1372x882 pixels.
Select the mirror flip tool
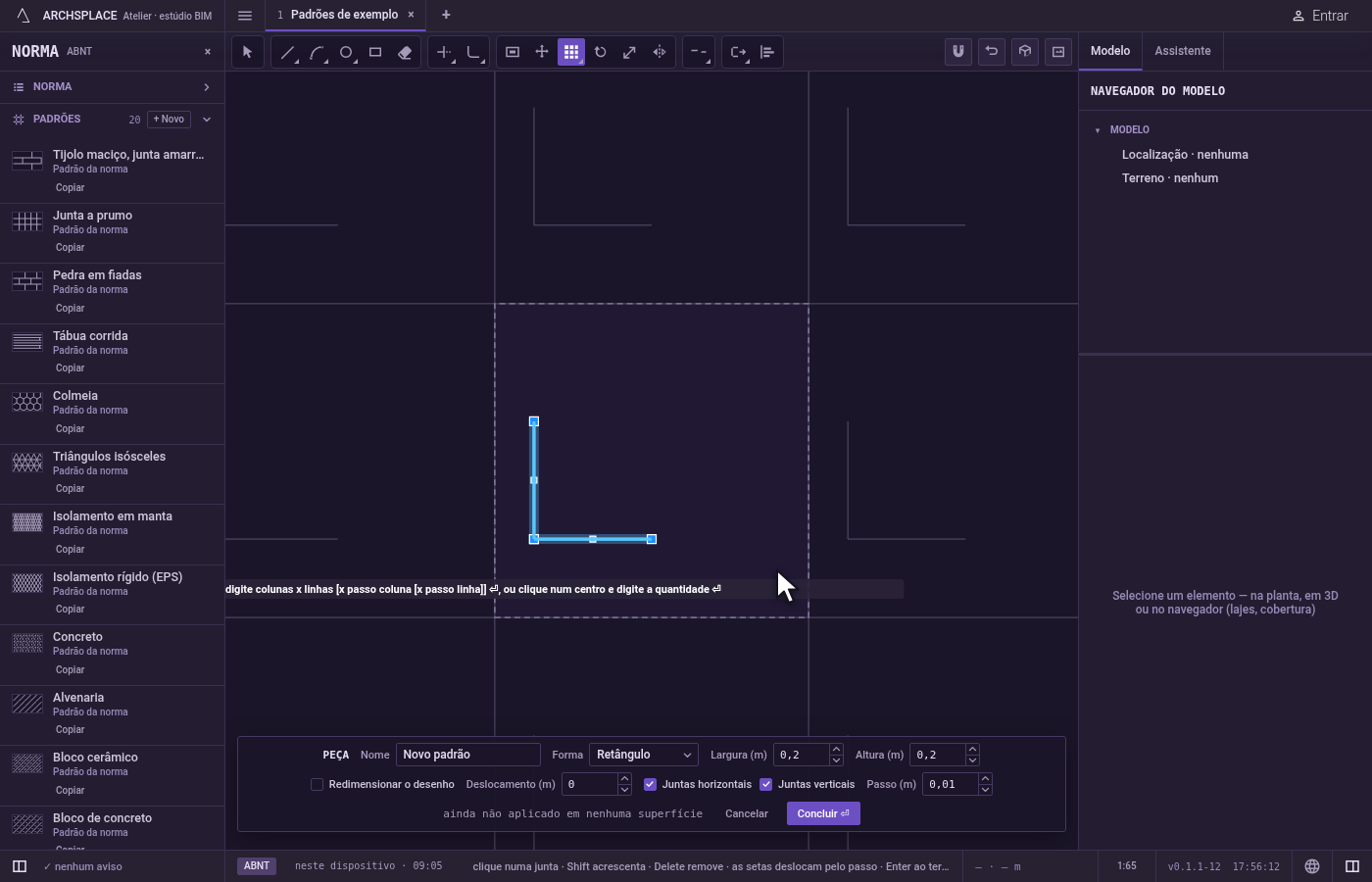tap(660, 52)
